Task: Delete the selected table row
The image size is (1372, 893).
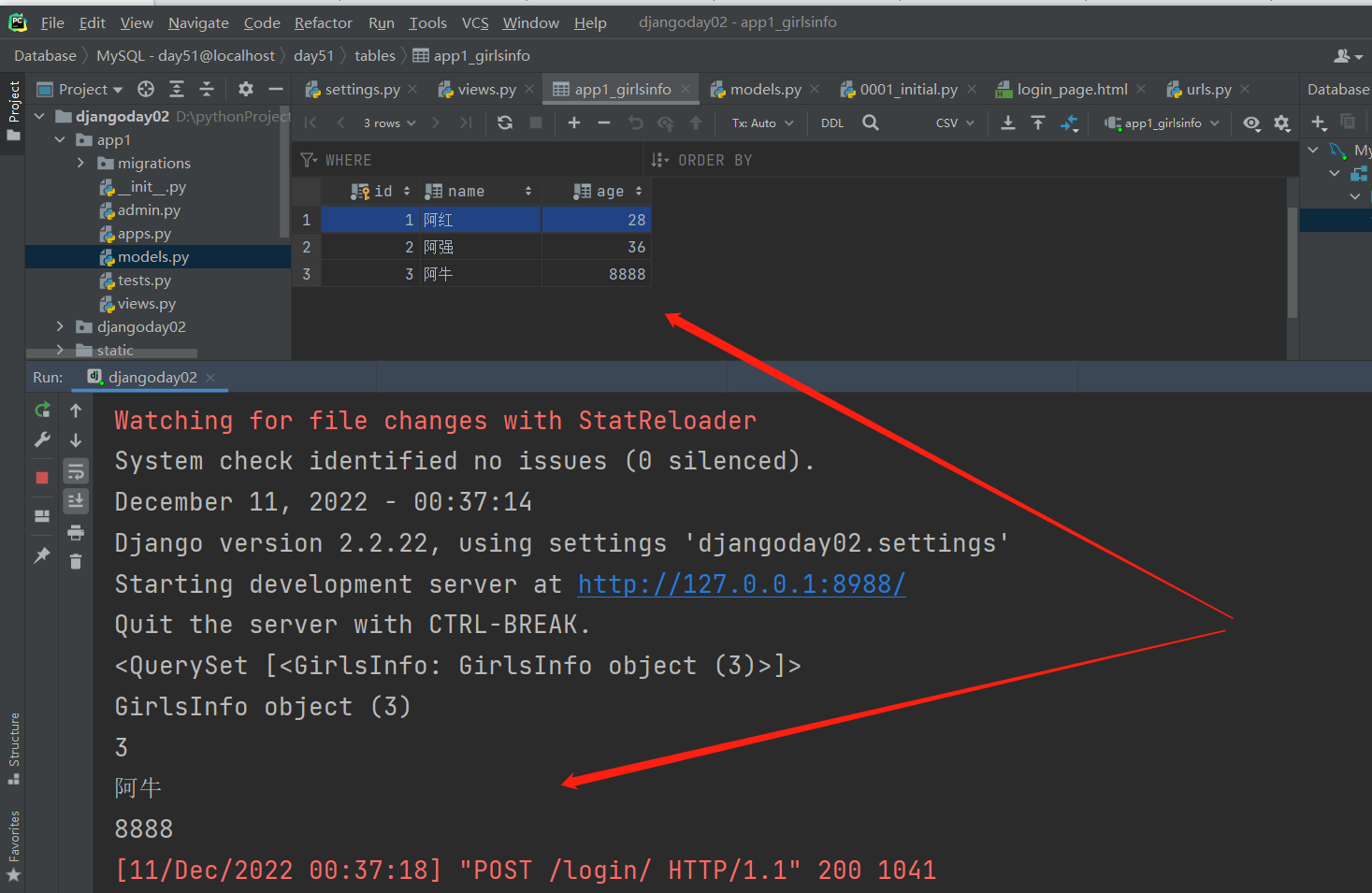Action: 604,122
